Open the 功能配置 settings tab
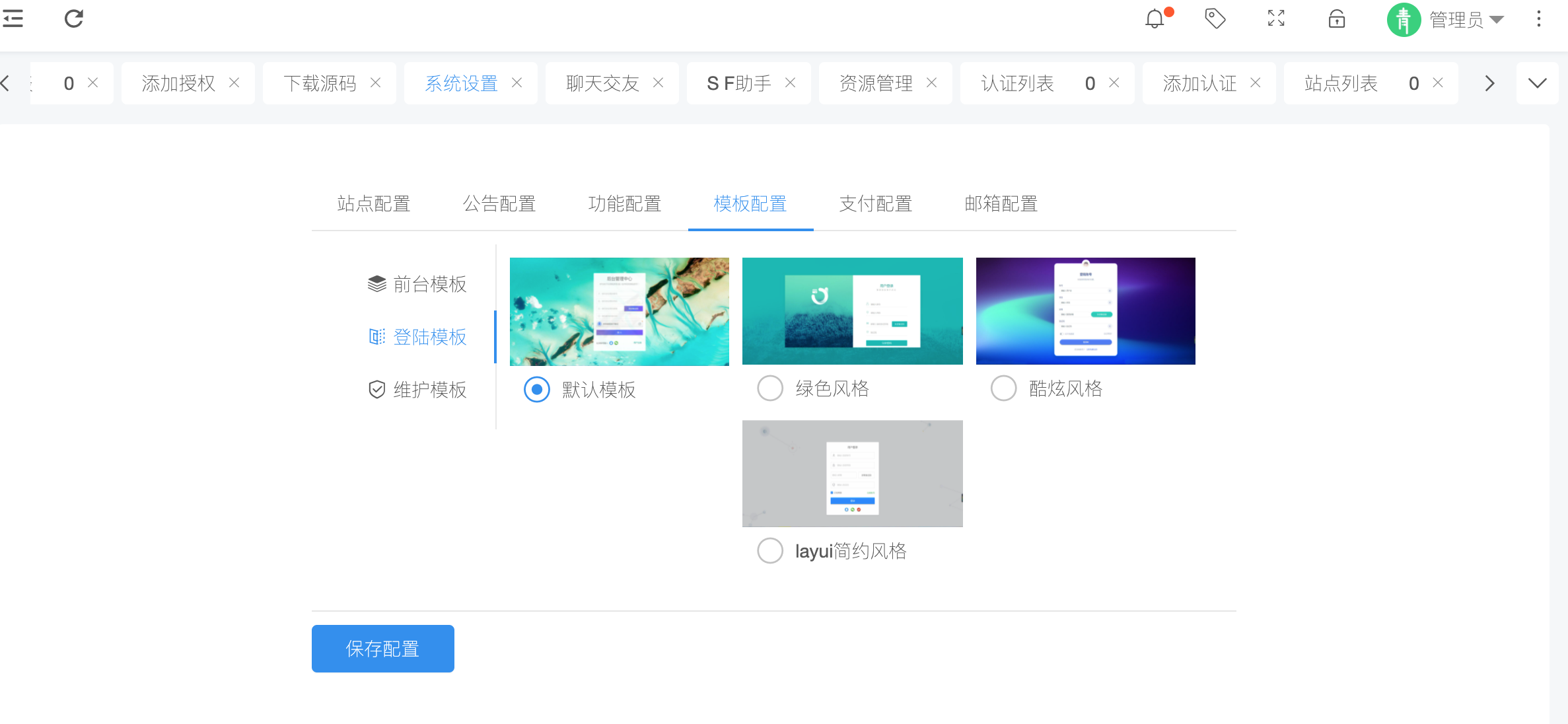The height and width of the screenshot is (724, 1568). (x=625, y=203)
